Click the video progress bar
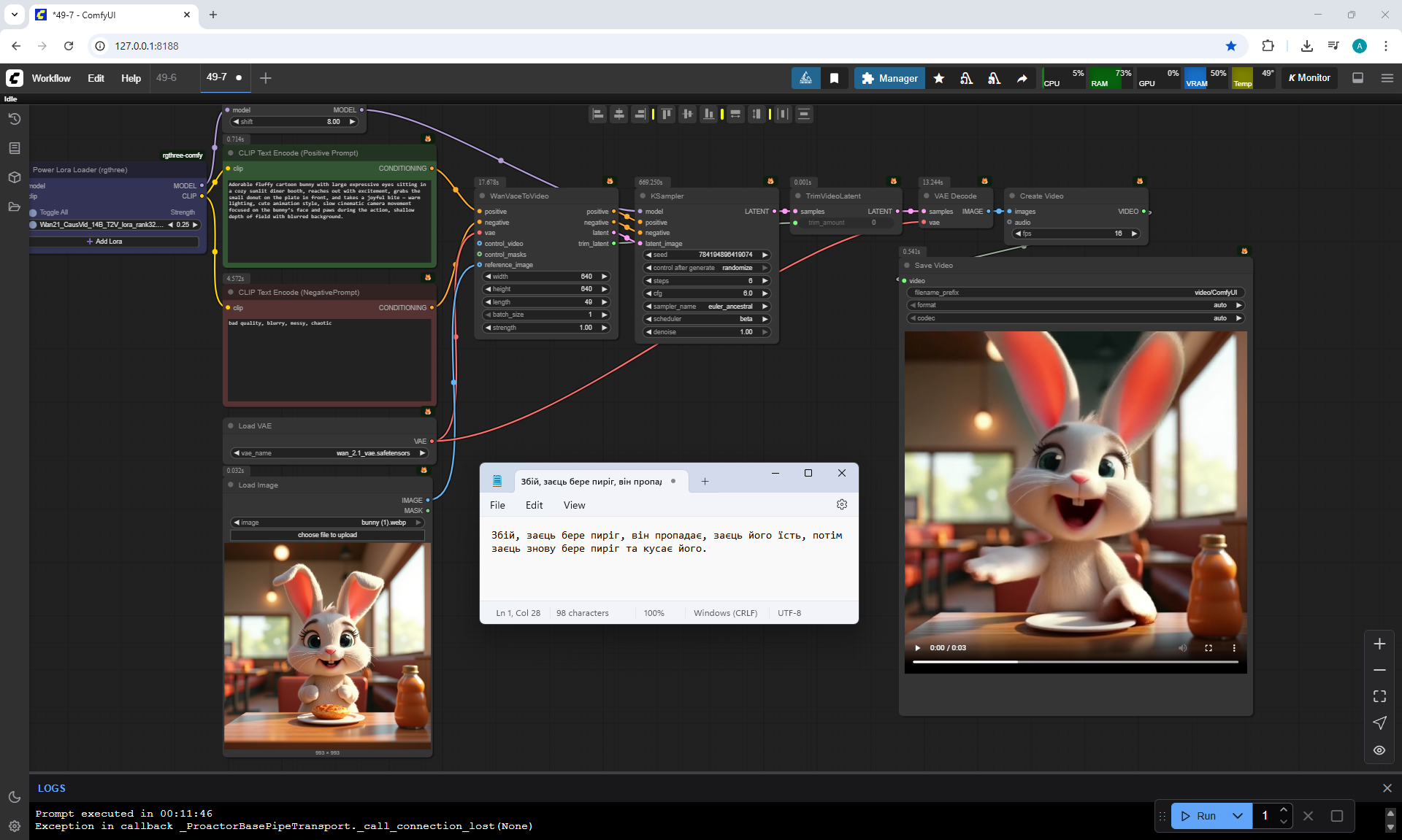The height and width of the screenshot is (840, 1402). coord(1075,662)
